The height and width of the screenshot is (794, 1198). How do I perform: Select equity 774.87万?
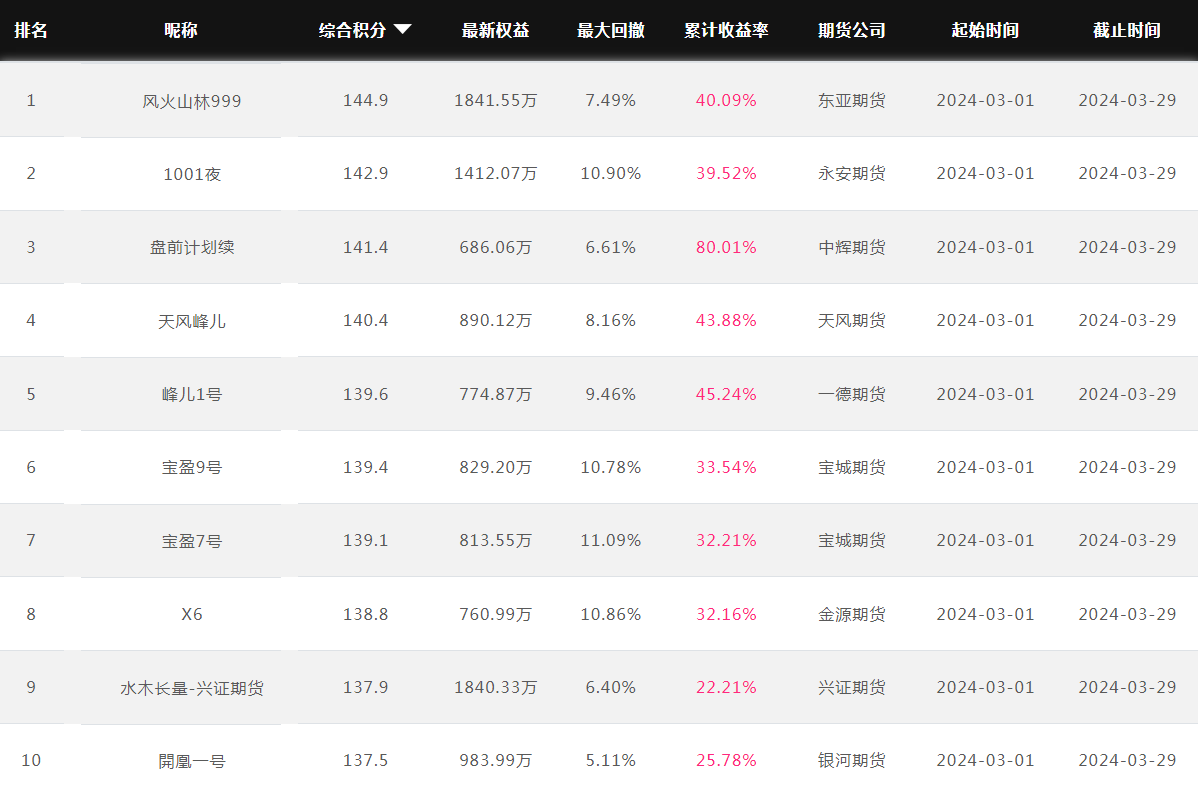tap(495, 394)
